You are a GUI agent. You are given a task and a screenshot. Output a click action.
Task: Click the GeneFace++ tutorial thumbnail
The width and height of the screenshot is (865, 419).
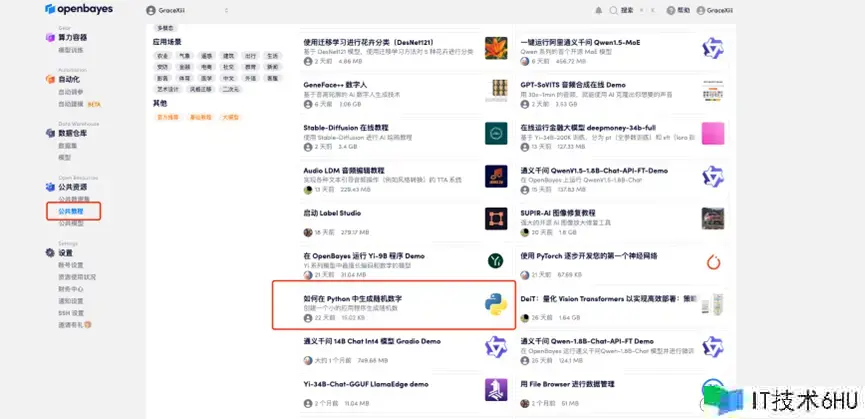pos(496,91)
